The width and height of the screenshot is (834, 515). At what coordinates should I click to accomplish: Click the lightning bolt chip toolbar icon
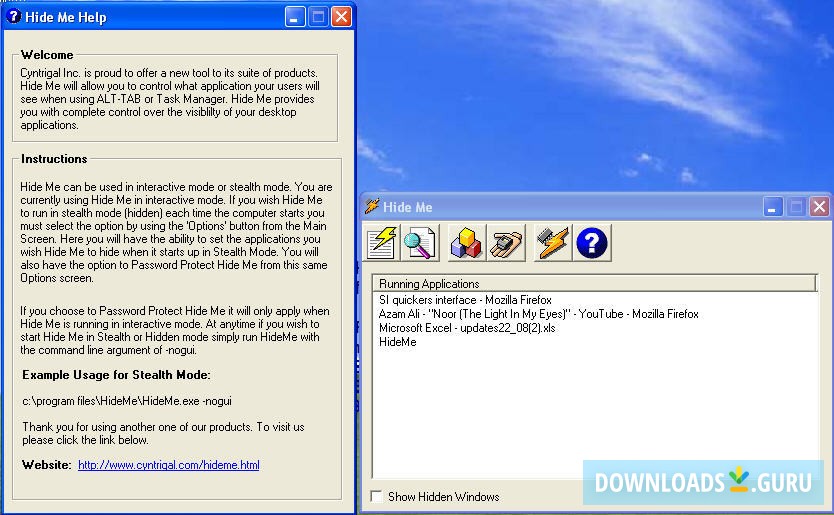[553, 243]
